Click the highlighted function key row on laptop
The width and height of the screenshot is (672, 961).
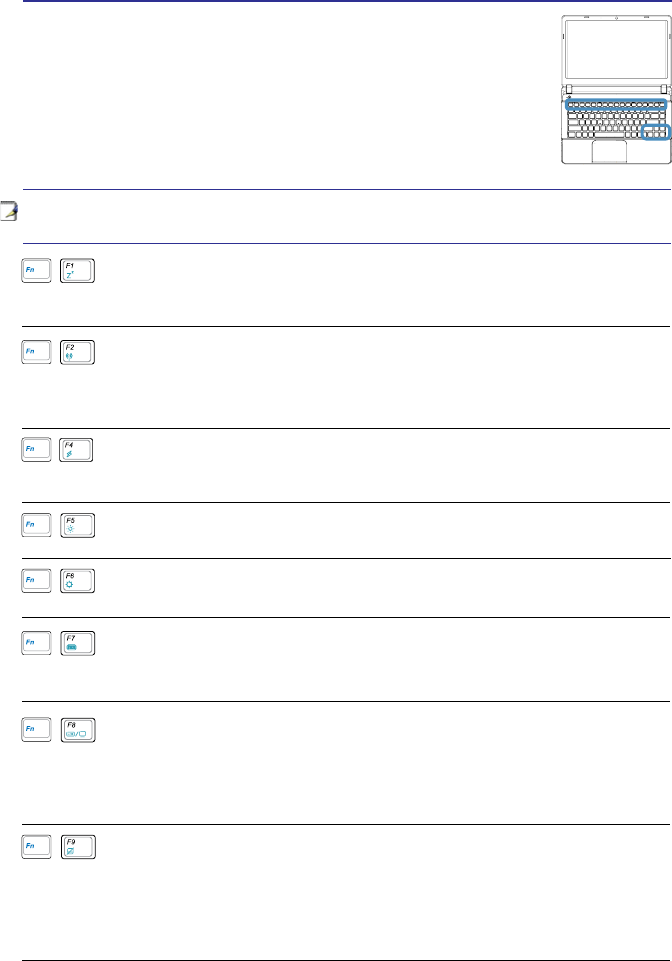click(616, 104)
